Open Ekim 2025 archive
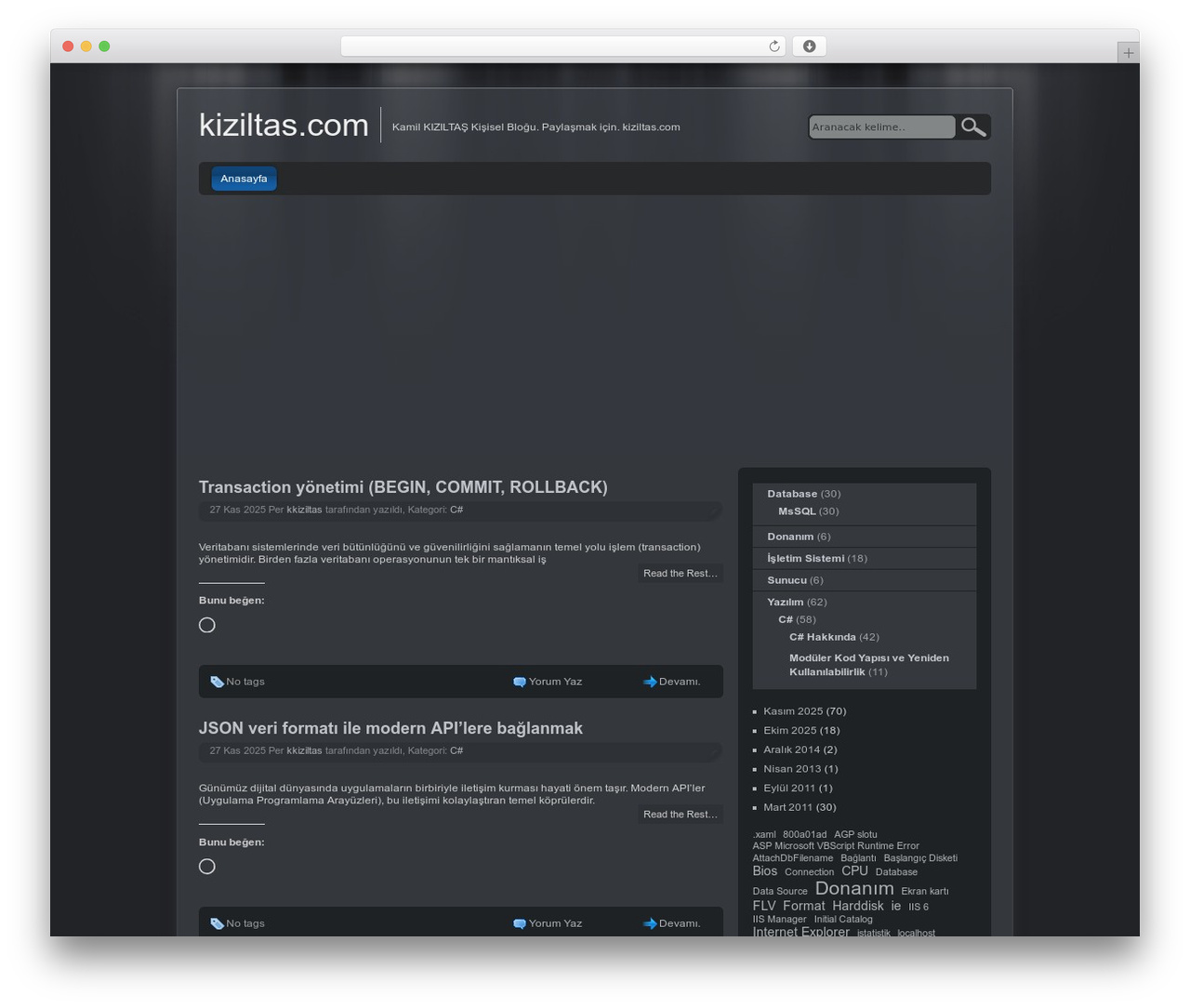This screenshot has width=1190, height=1008. [790, 731]
